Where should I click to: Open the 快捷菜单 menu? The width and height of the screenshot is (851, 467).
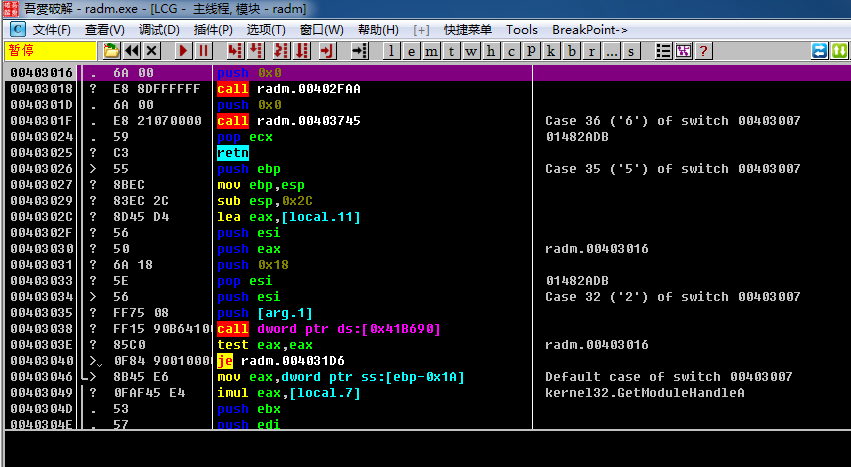click(x=467, y=30)
